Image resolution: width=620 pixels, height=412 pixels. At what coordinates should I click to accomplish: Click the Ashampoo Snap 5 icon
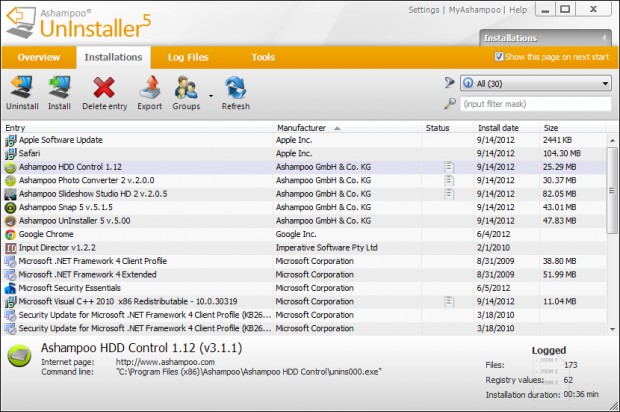[10, 208]
